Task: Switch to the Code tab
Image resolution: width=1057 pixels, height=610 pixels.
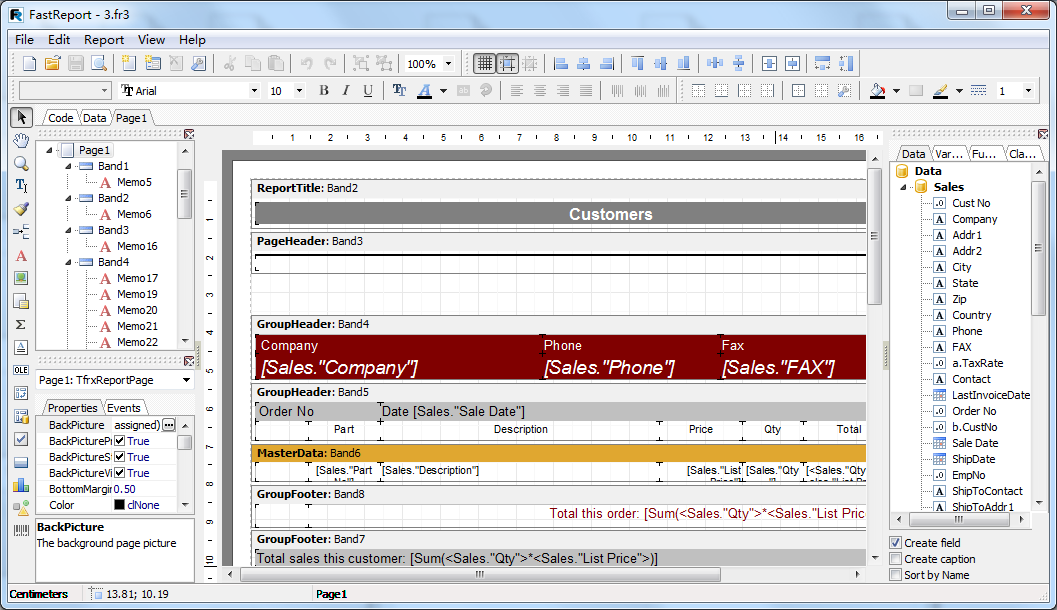Action: coord(60,118)
